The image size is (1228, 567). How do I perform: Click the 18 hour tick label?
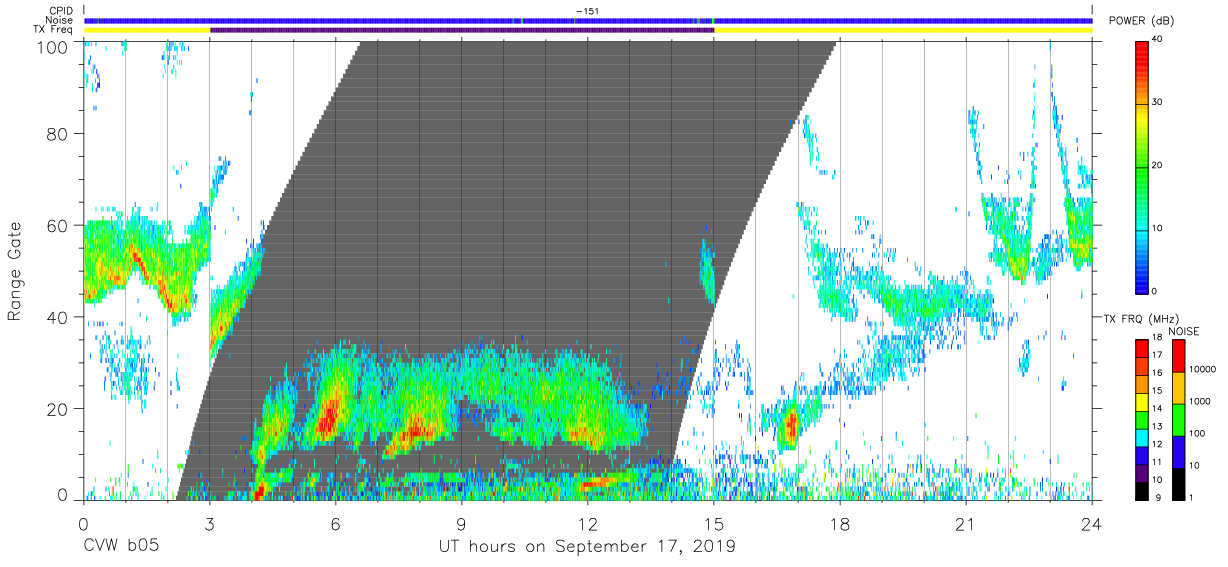coord(840,524)
